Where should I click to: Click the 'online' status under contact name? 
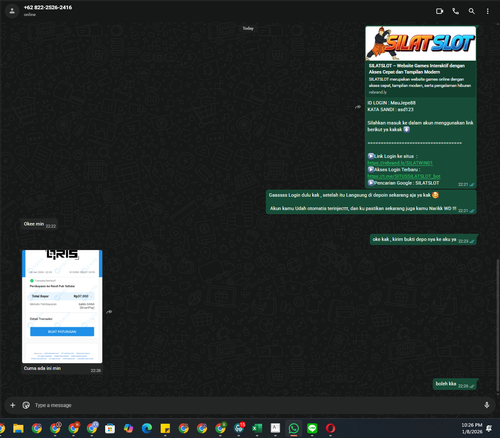[30, 14]
